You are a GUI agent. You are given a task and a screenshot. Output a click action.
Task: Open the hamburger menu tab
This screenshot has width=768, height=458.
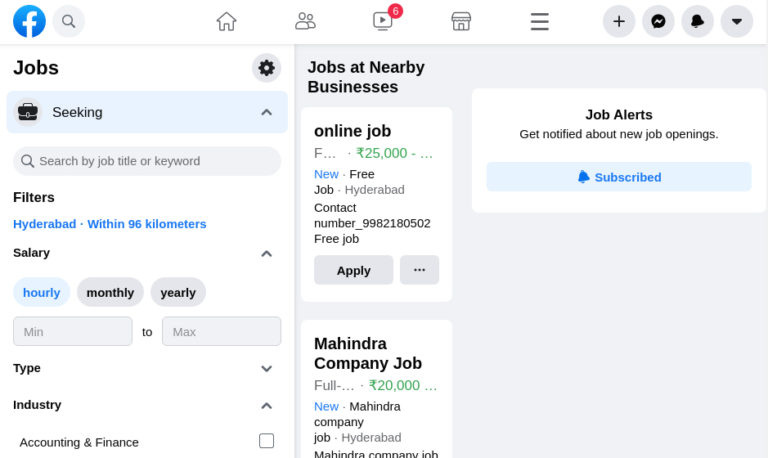(x=540, y=21)
